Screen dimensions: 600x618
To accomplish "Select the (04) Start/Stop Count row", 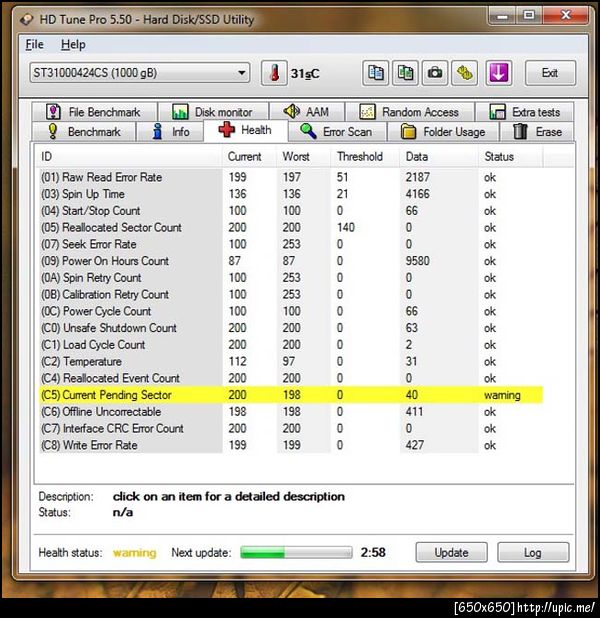I will (x=291, y=211).
